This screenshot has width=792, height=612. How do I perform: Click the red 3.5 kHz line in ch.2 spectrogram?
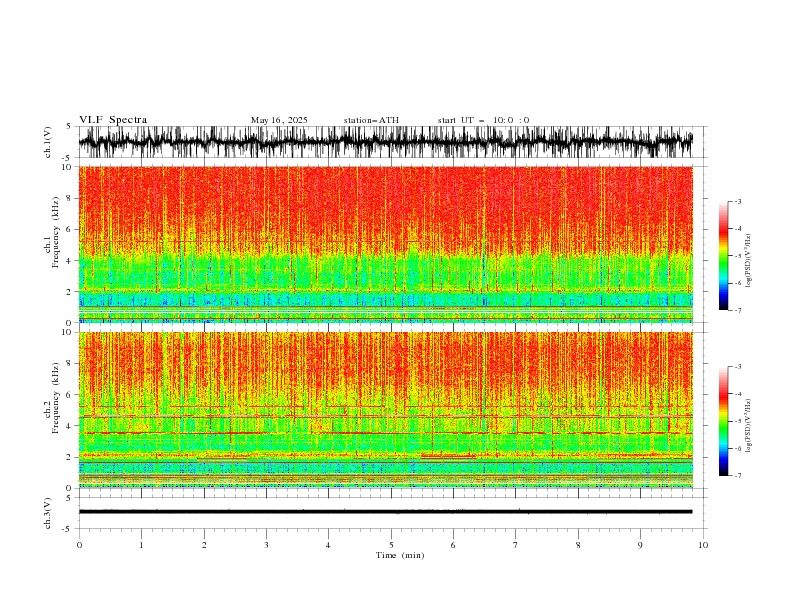click(x=385, y=433)
